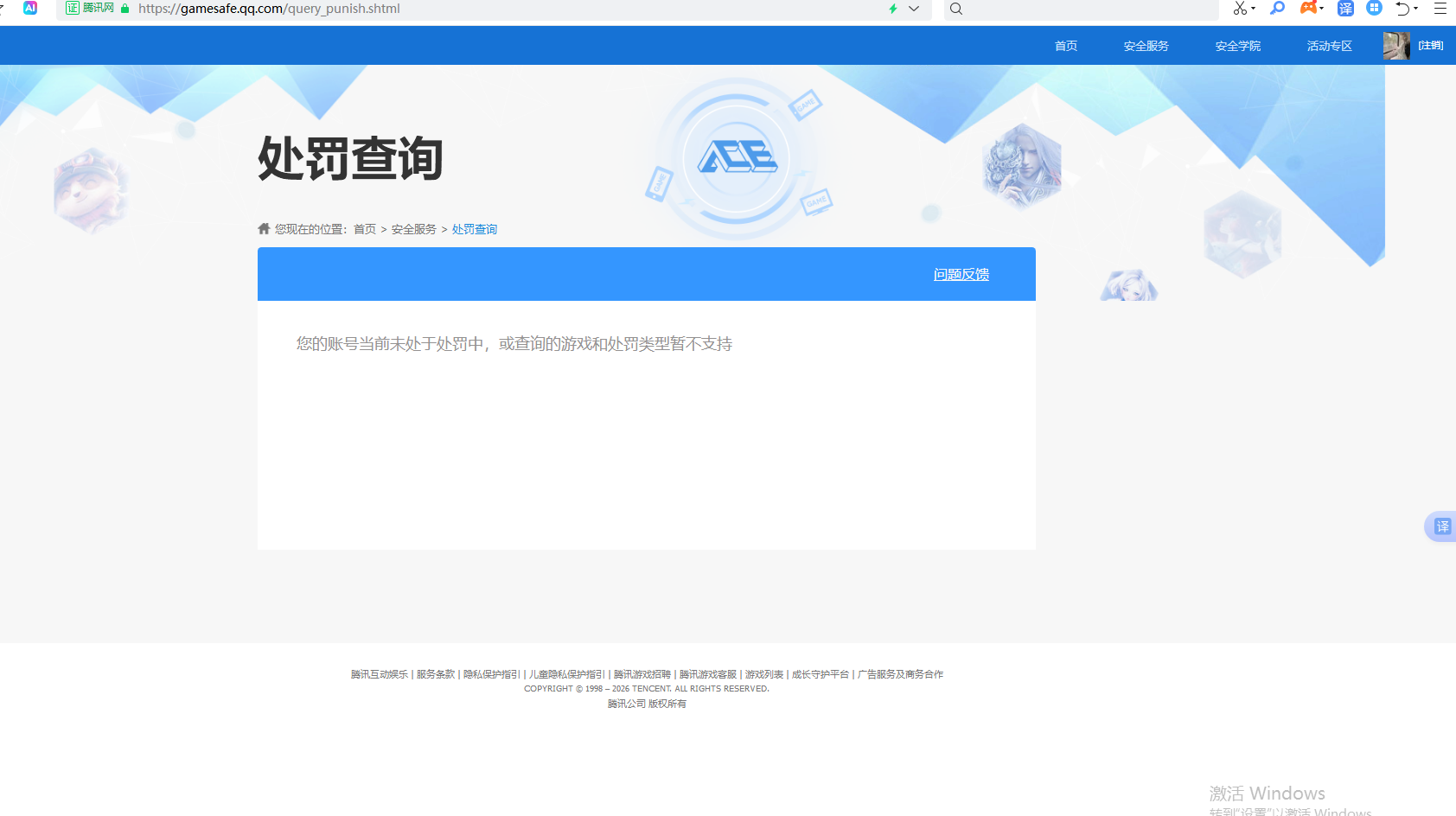Click the 问题反馈 feedback link
This screenshot has height=816, width=1456.
[961, 274]
